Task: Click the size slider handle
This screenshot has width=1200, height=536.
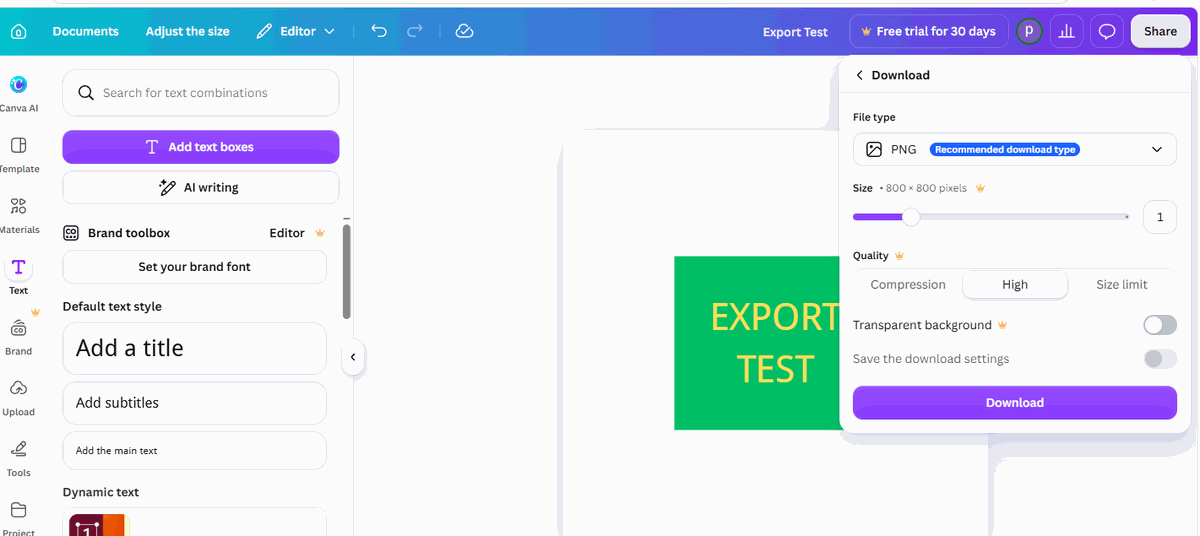Action: [x=911, y=217]
